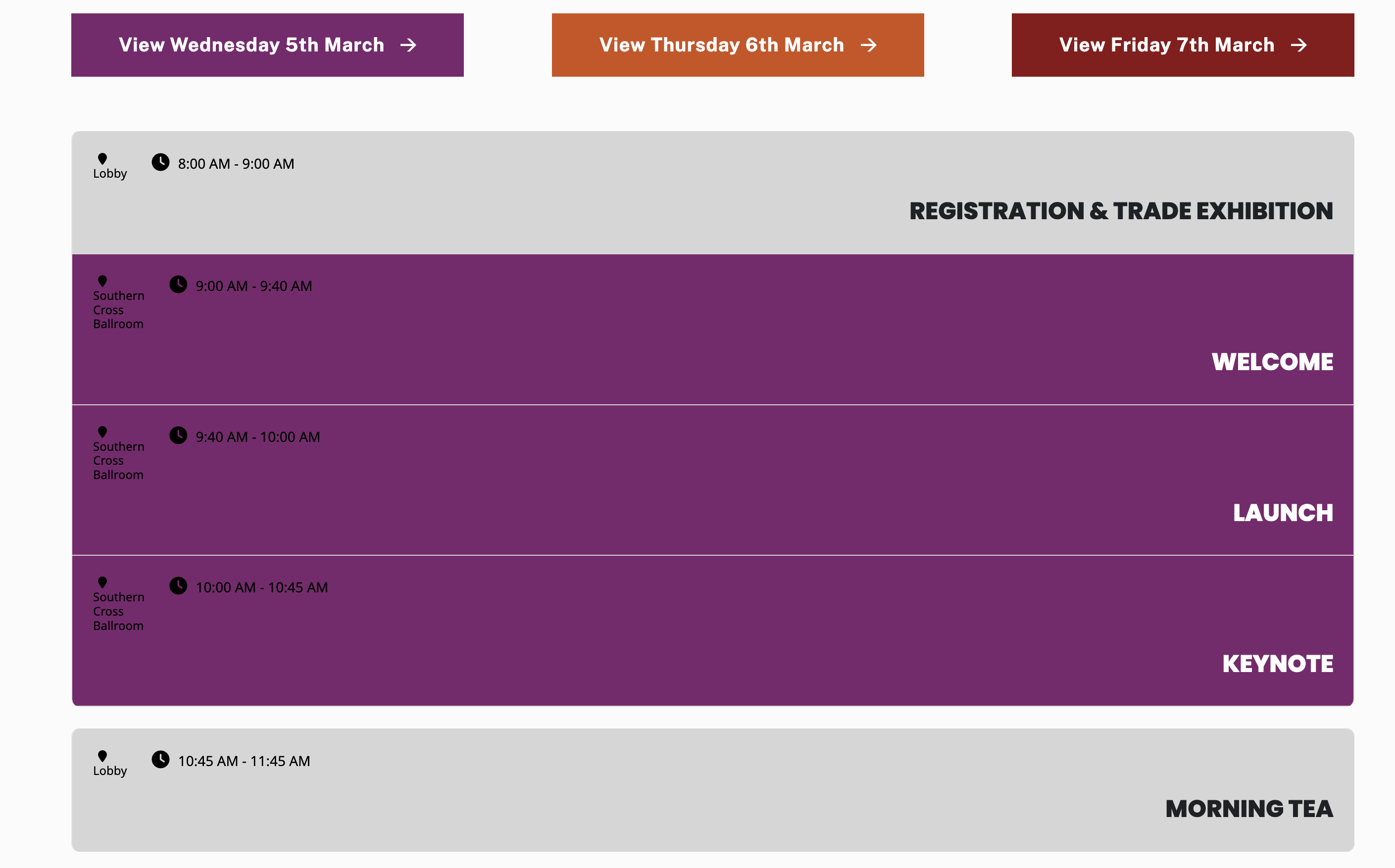
Task: Open the View Friday 7th March schedule
Action: pyautogui.click(x=1183, y=46)
